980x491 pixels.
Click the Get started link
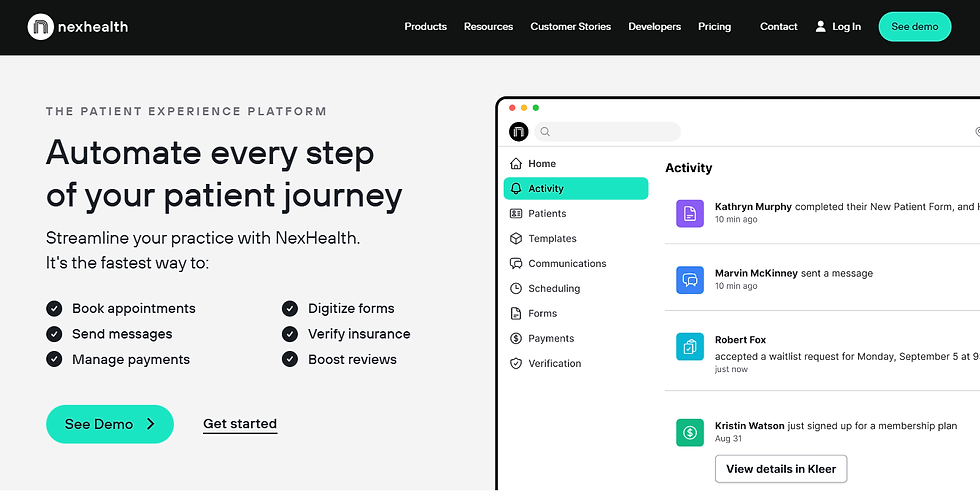point(240,424)
